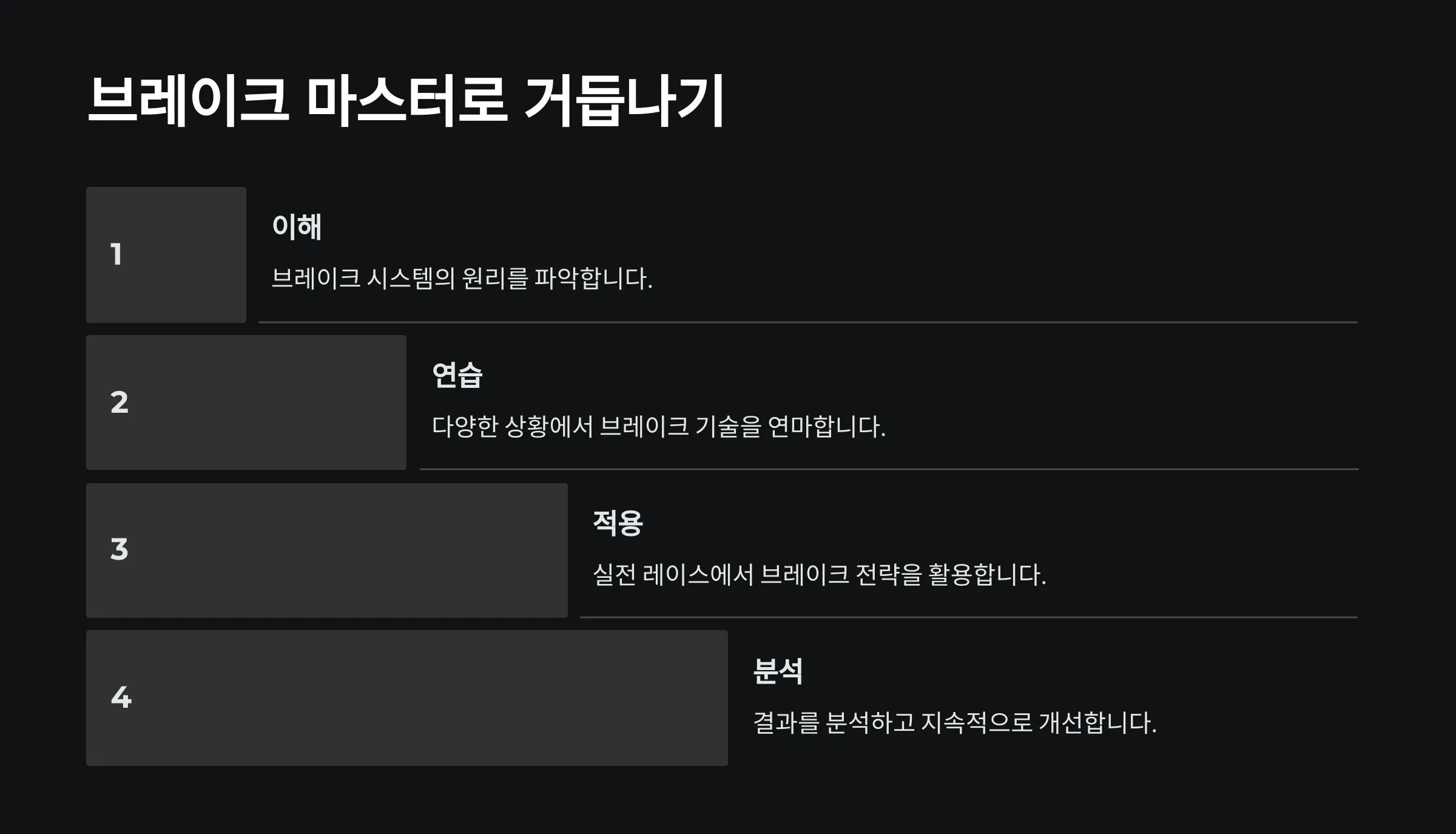Select the step 1 numbered block

click(166, 255)
